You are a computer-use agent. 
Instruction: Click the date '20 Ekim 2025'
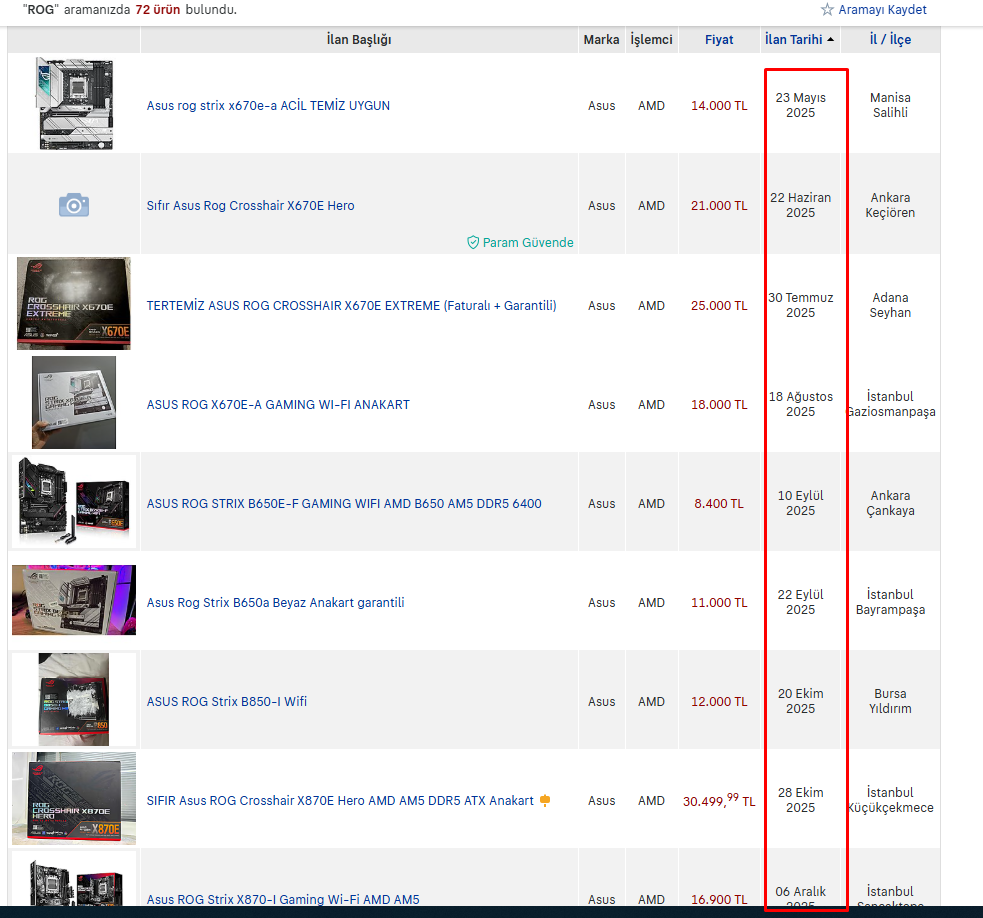tap(801, 701)
